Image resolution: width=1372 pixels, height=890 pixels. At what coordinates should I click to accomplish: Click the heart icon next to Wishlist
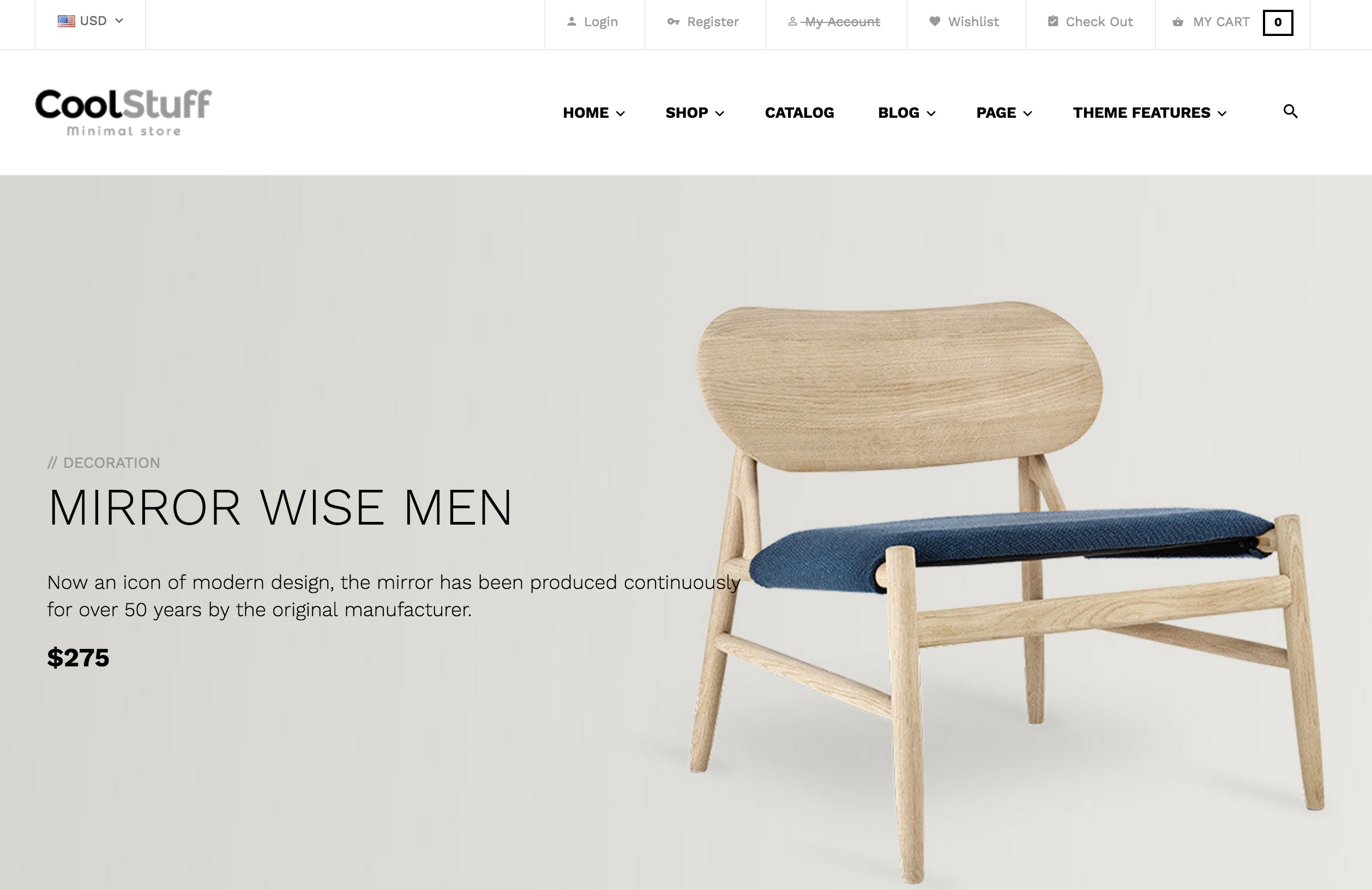(x=935, y=21)
